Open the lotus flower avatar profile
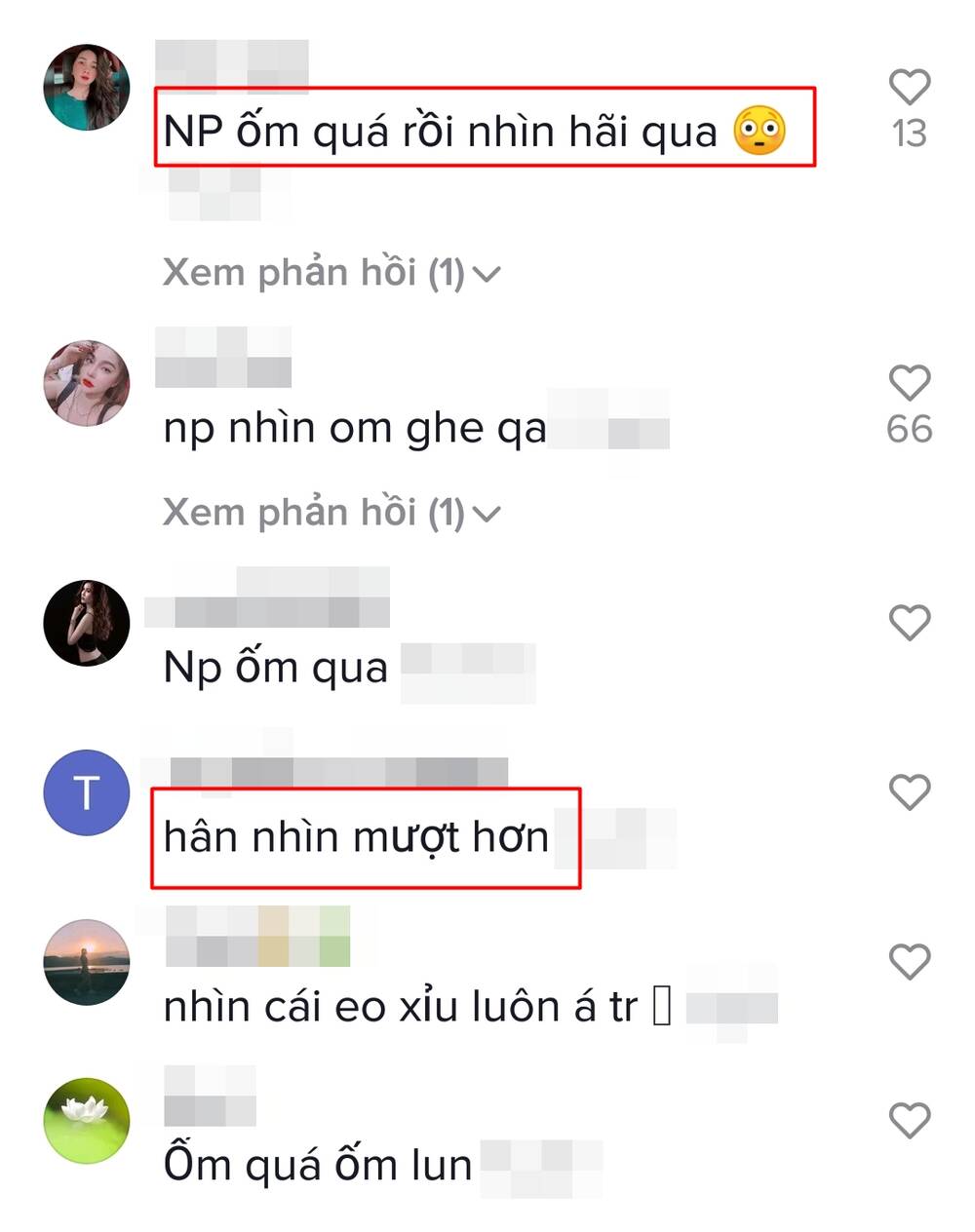The width and height of the screenshot is (975, 1232). pyautogui.click(x=87, y=1121)
